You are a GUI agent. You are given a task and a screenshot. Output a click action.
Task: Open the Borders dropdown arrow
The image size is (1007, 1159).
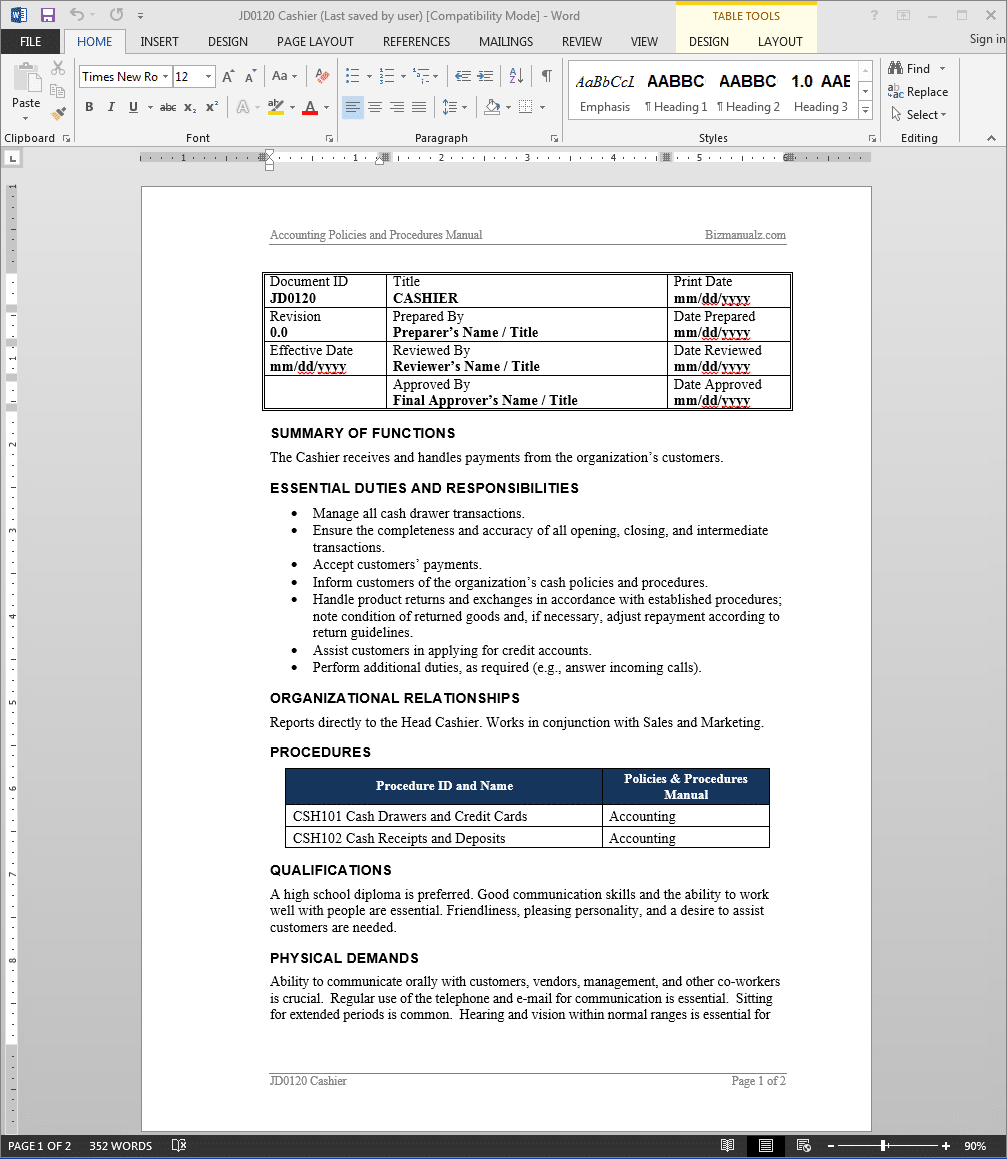(543, 108)
